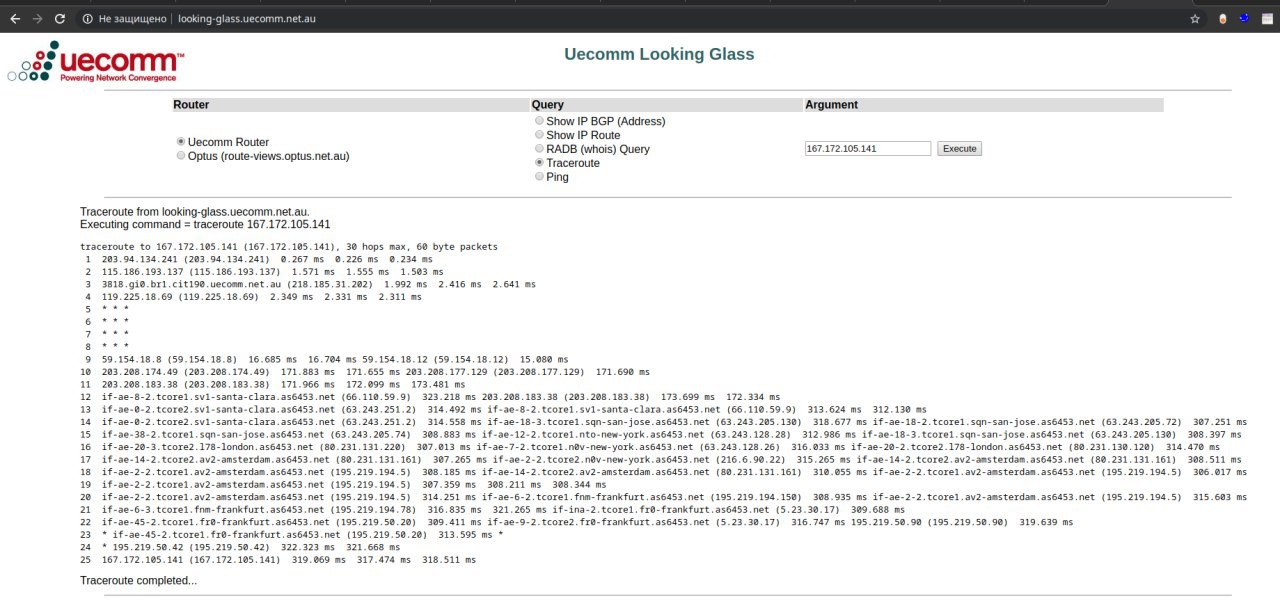Click hop 25 line 167.172.105.141
Screen dimensions: 1280x601
(280, 560)
